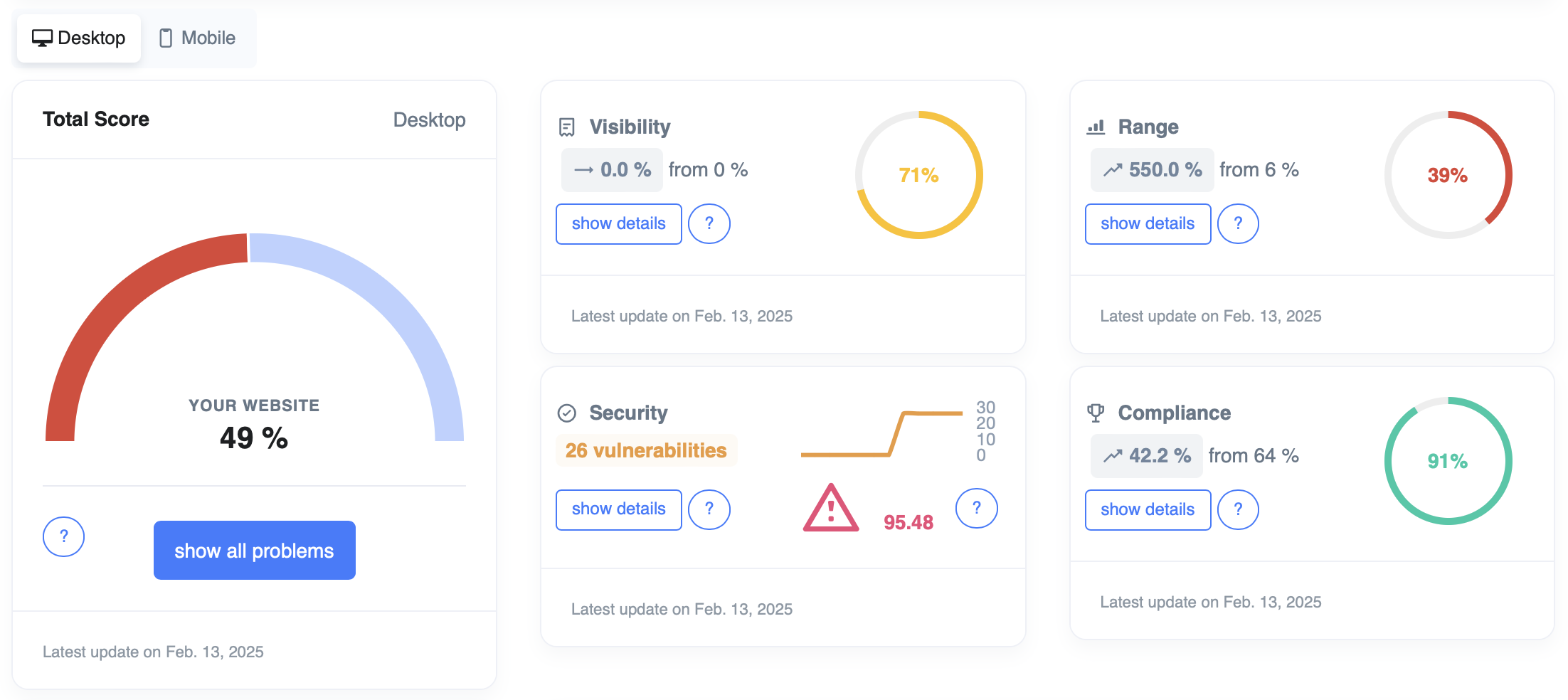Click the Latest update text in Visibility card
The width and height of the screenshot is (1568, 700).
pos(682,317)
